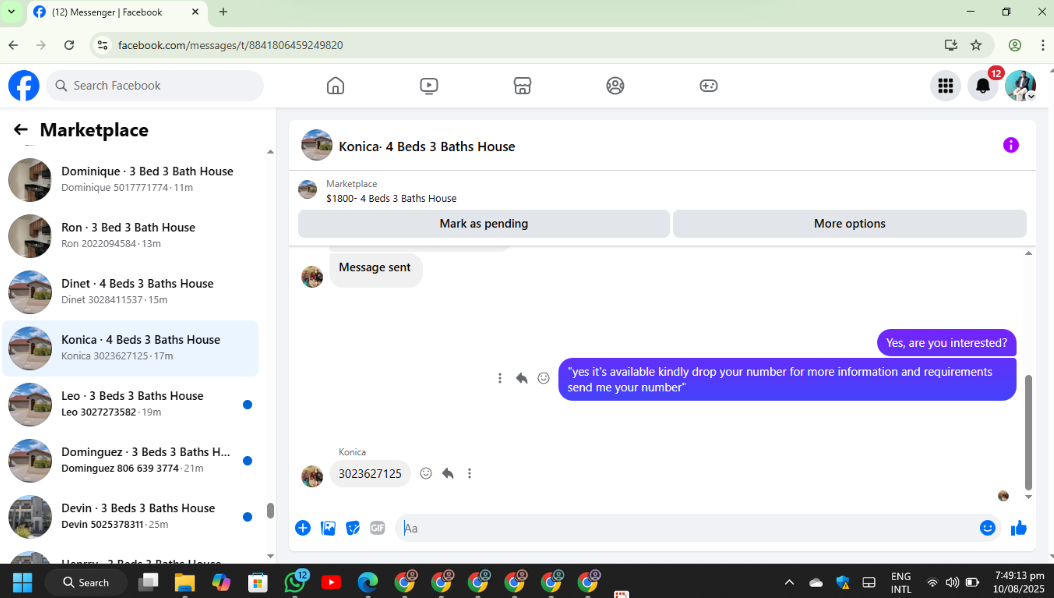Click Mark as pending button
Image resolution: width=1054 pixels, height=598 pixels.
pos(484,224)
